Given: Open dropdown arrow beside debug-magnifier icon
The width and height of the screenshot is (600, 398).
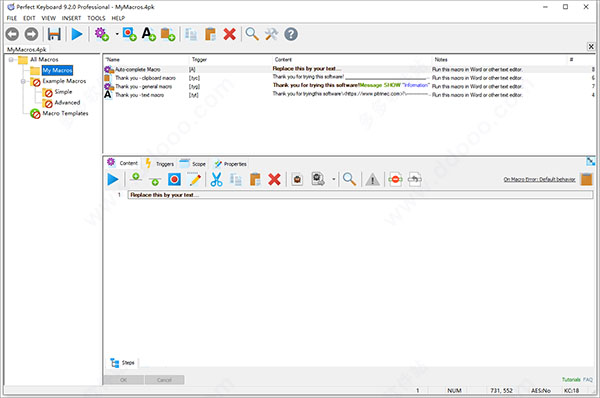Looking at the screenshot, I should 334,179.
